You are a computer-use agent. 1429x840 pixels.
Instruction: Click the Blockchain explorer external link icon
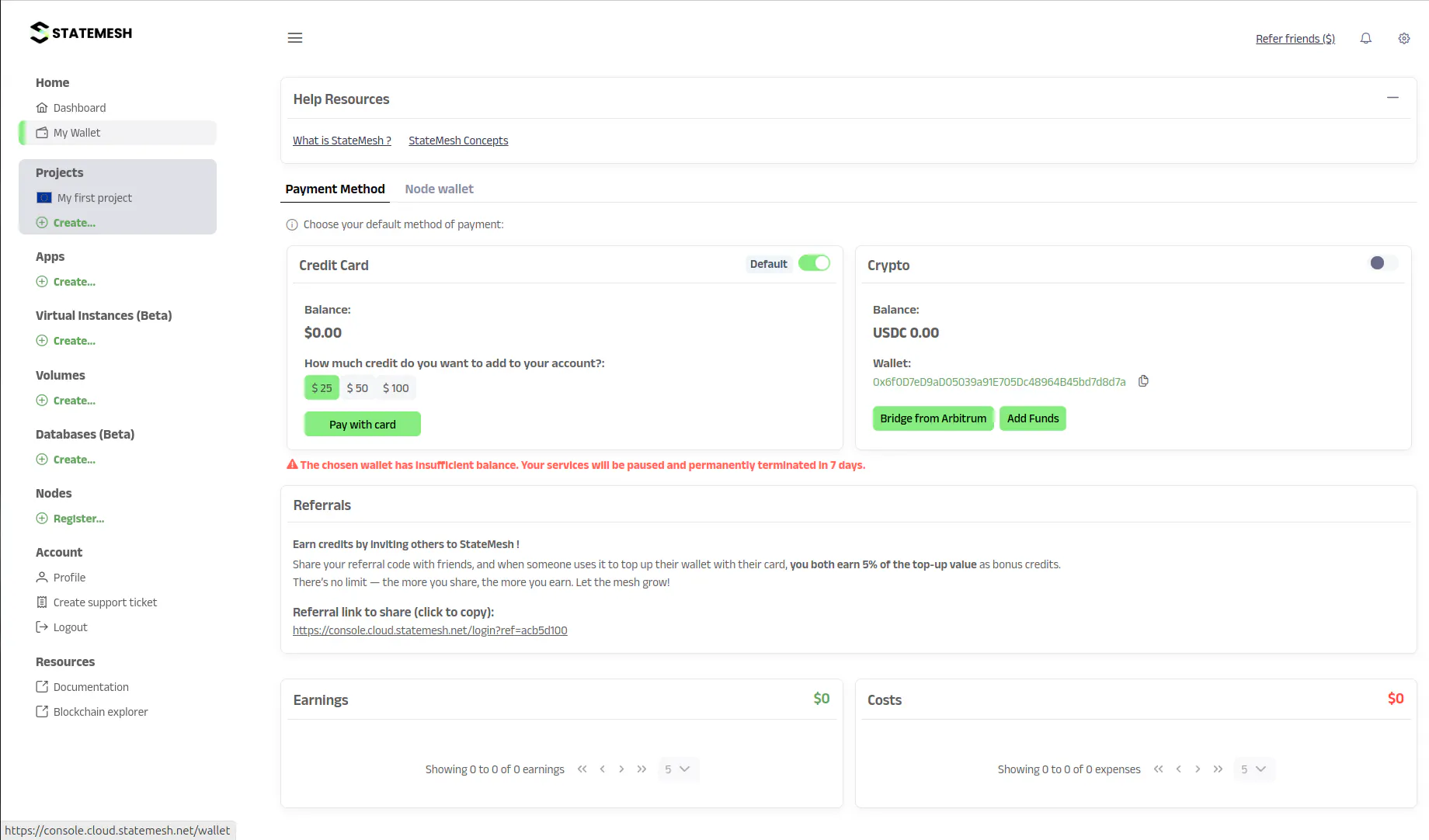42,712
